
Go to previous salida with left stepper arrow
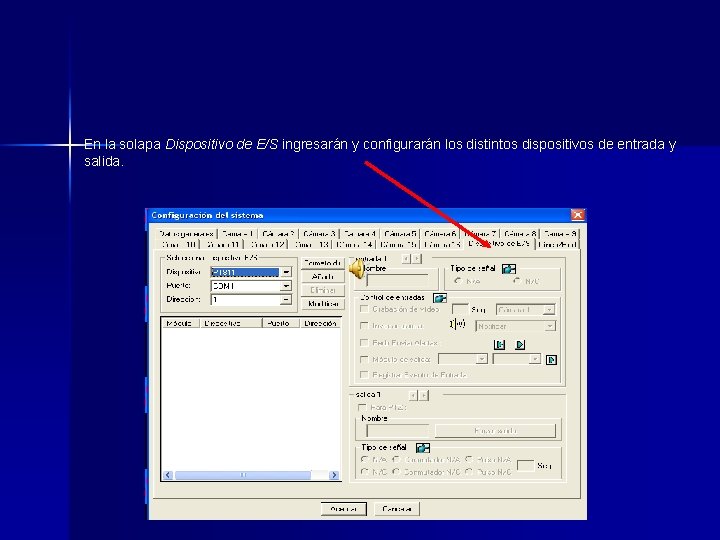click(x=413, y=395)
